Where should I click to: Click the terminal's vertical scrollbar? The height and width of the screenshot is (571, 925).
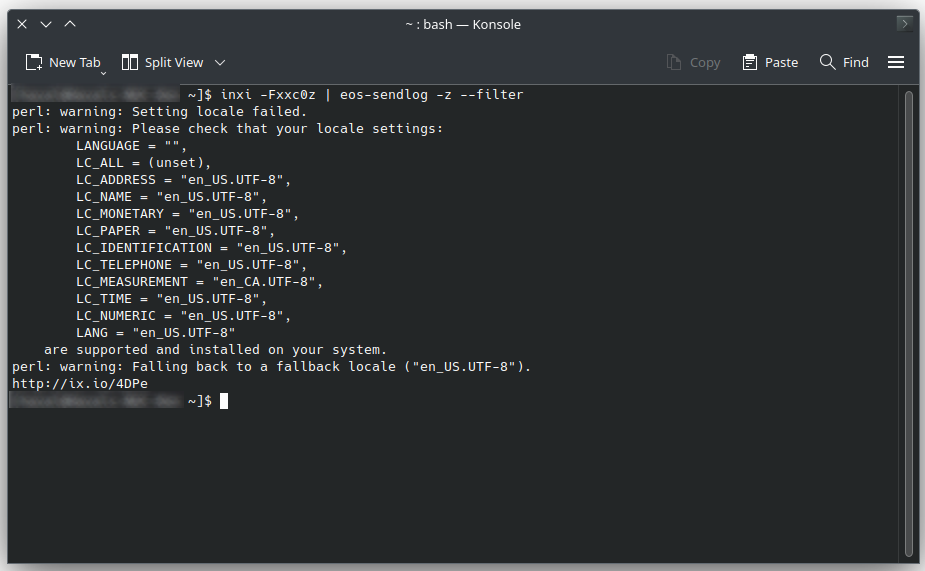[908, 323]
